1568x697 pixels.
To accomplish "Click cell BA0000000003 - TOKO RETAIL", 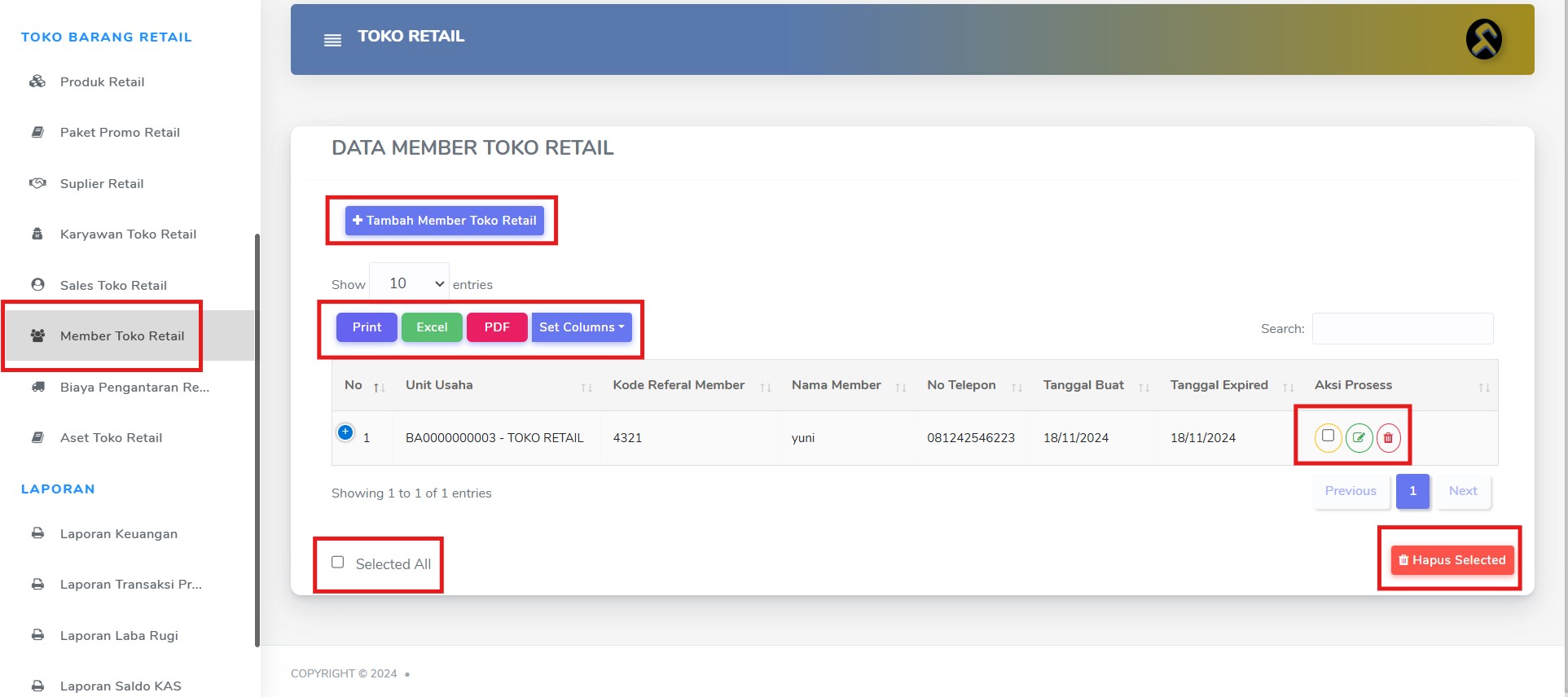I will click(x=494, y=438).
